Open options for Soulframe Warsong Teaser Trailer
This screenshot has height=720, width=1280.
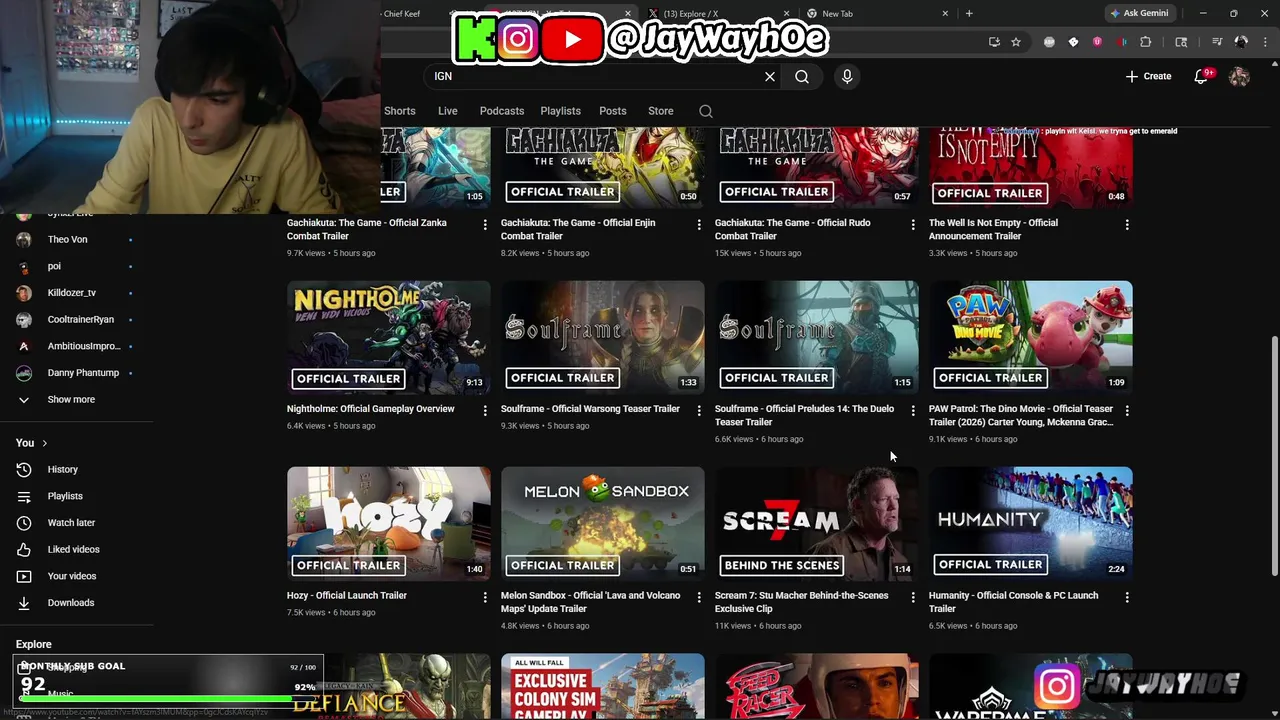699,410
